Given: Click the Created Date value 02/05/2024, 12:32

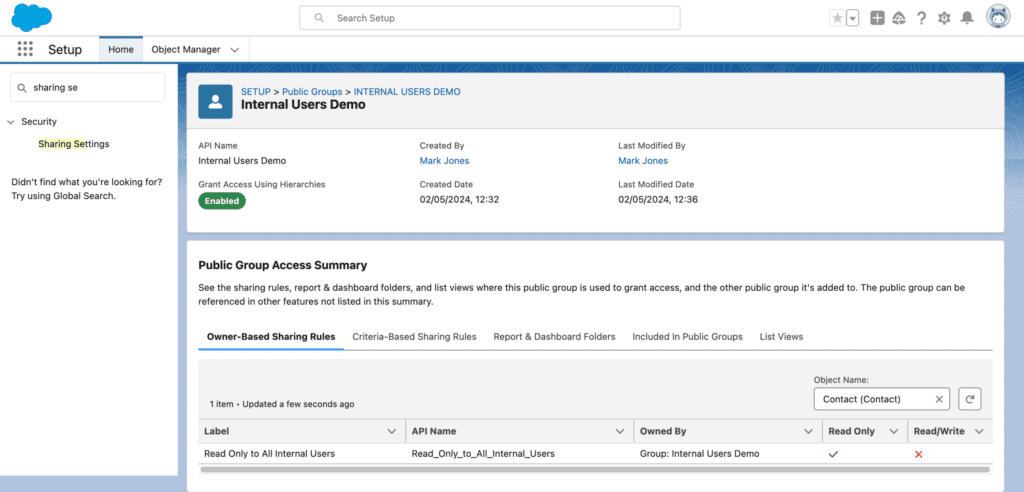Looking at the screenshot, I should [459, 200].
